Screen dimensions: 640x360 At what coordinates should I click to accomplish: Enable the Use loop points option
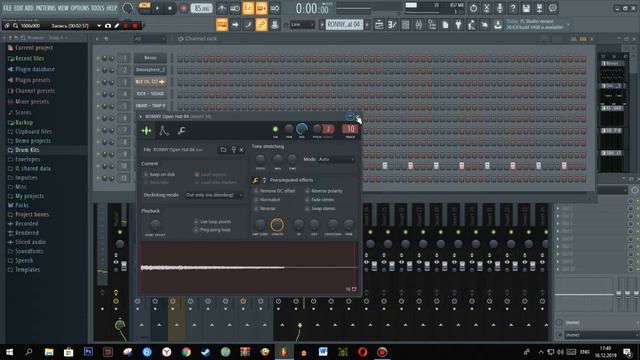[196, 222]
